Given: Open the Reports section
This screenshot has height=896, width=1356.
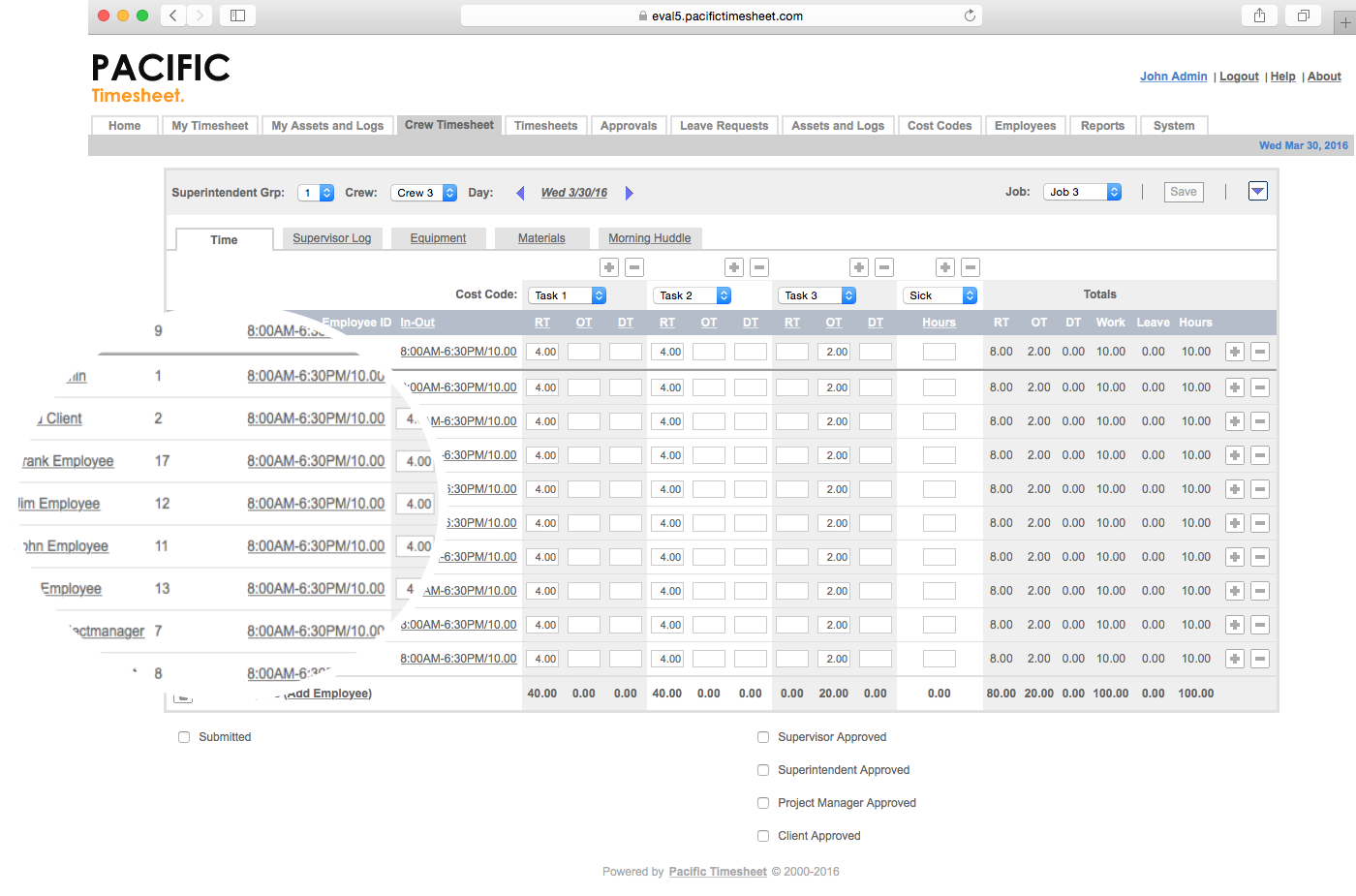Looking at the screenshot, I should click(1102, 125).
